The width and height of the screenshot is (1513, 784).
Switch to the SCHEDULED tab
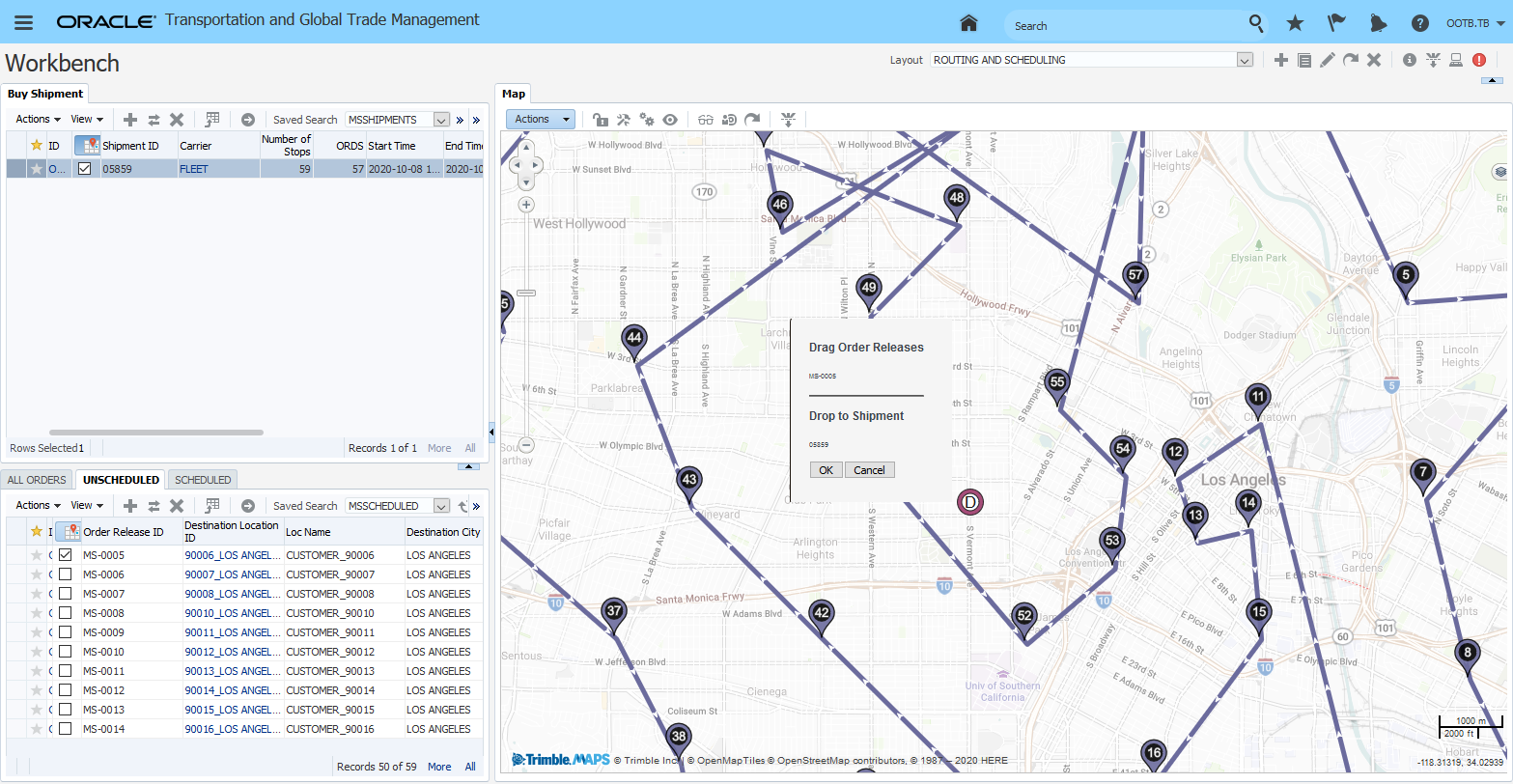[x=203, y=480]
